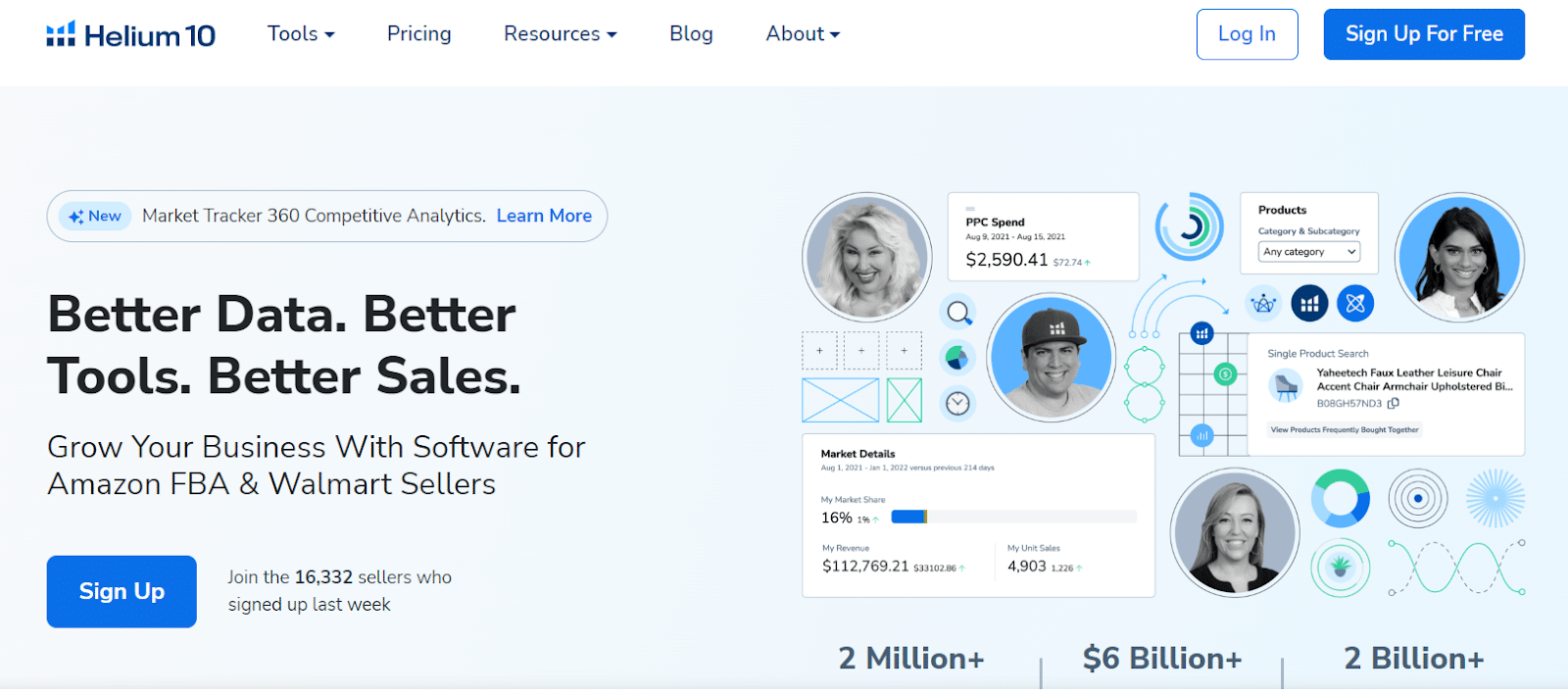Click the My Revenue value $112,769.21
1568x693 pixels.
[865, 567]
